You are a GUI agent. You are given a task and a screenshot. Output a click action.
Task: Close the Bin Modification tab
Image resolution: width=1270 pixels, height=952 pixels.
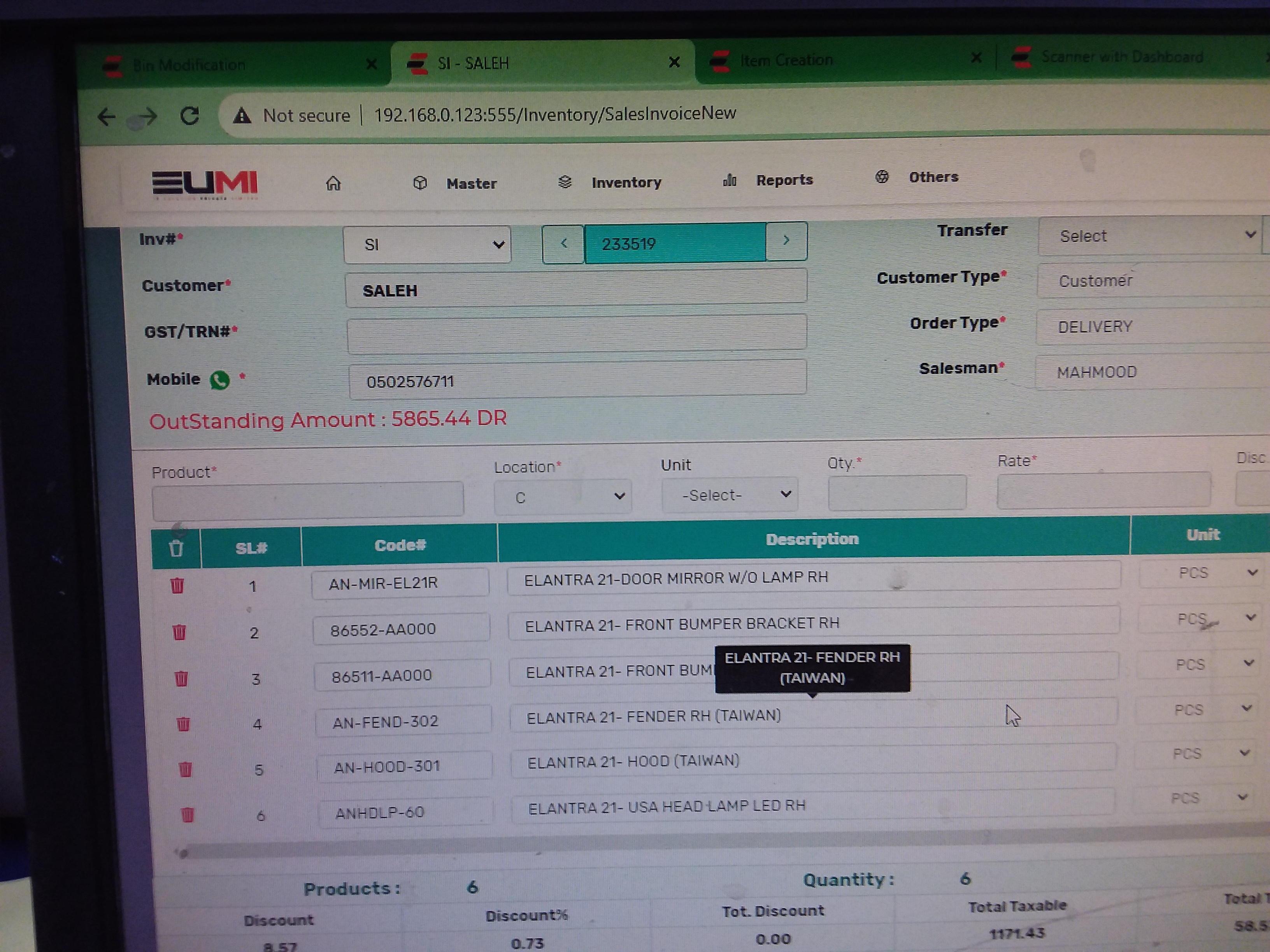coord(372,64)
